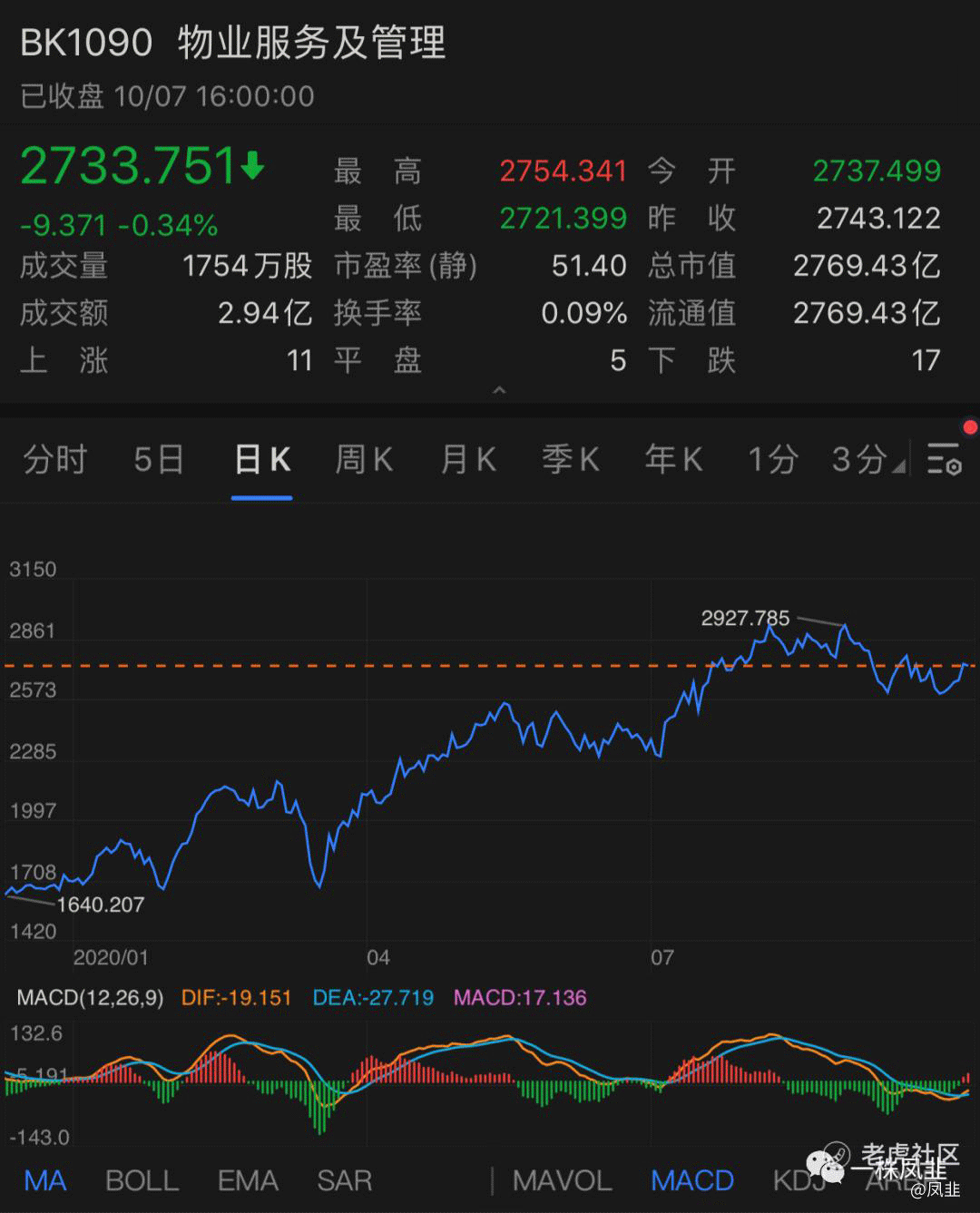Tap the -143.0 MACD axis label

tap(39, 1137)
